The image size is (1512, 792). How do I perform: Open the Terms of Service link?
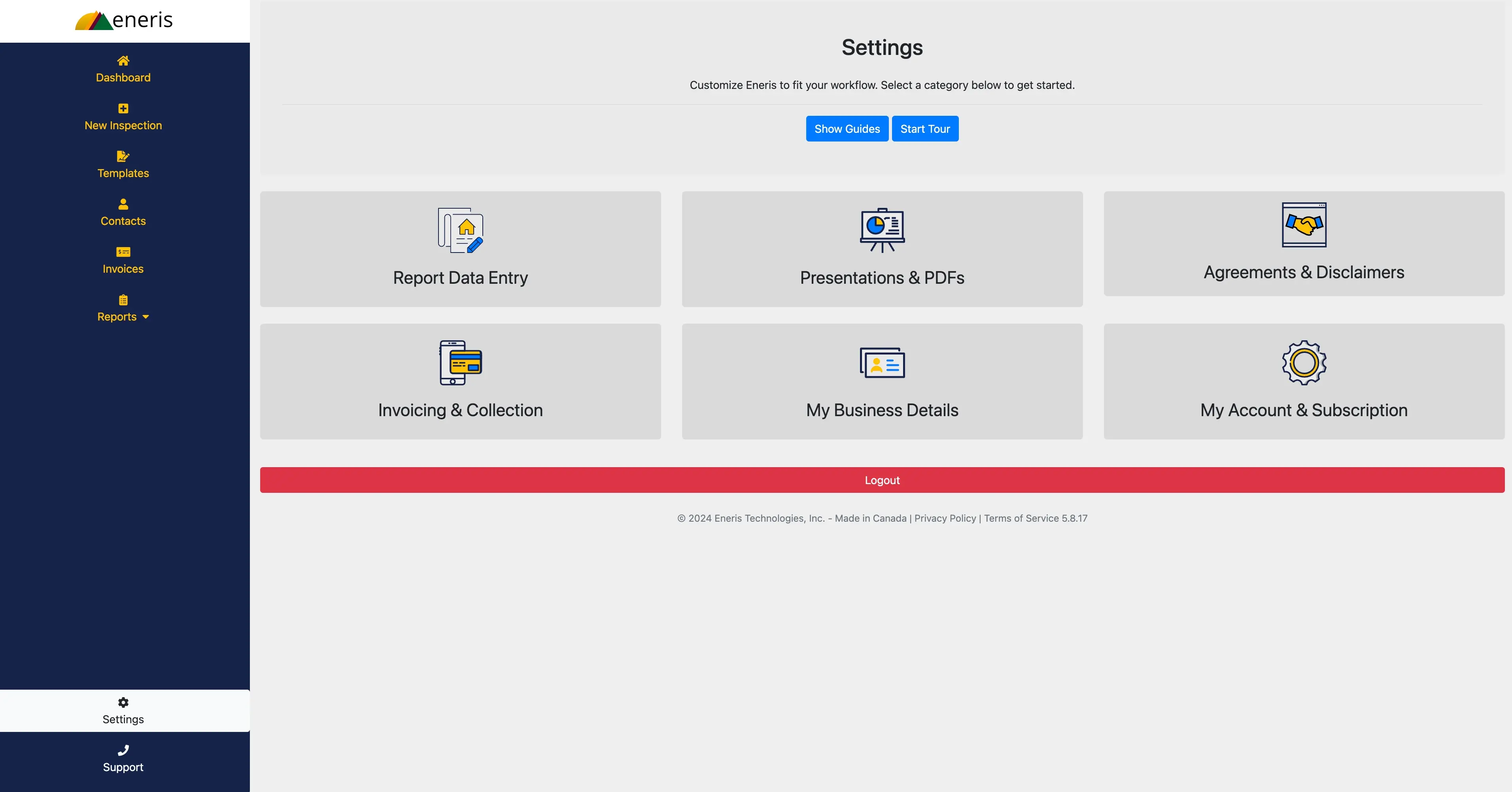coord(1021,518)
